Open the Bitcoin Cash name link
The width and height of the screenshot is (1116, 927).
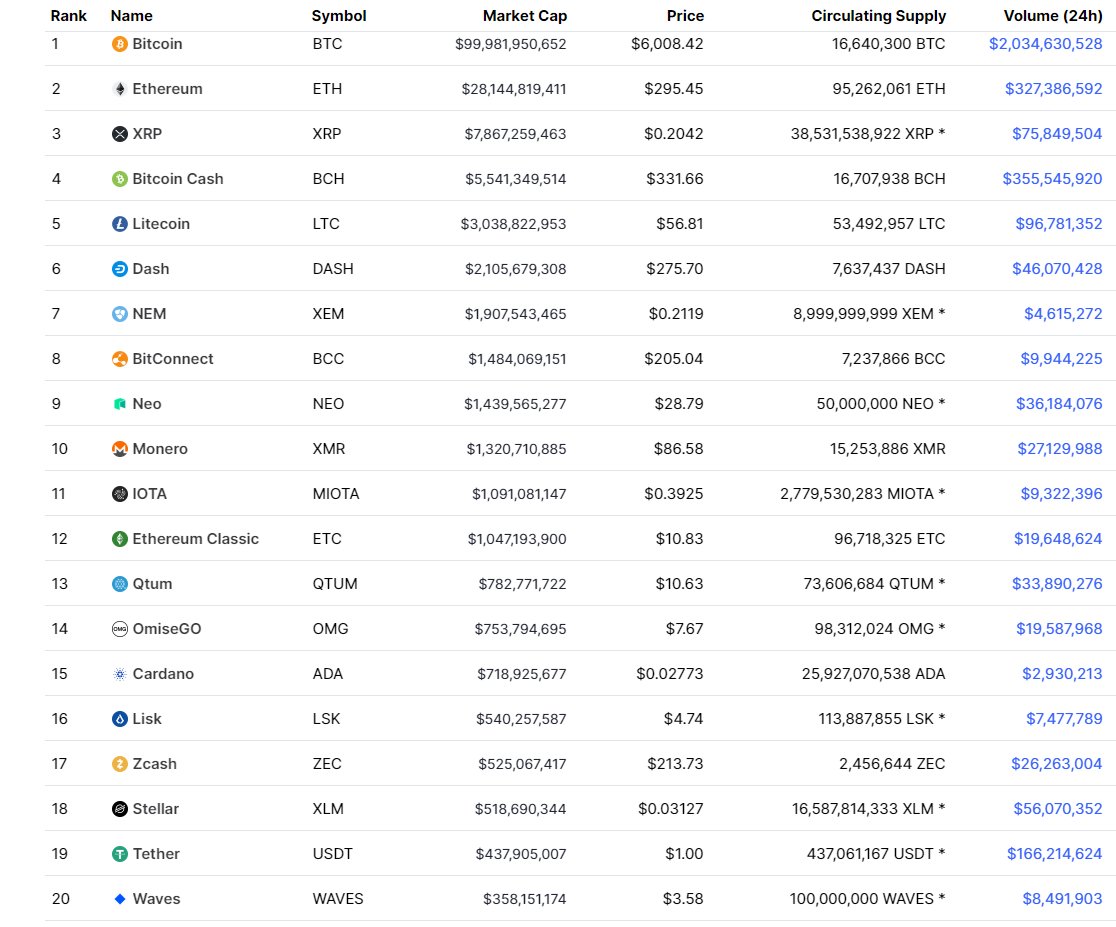point(178,179)
